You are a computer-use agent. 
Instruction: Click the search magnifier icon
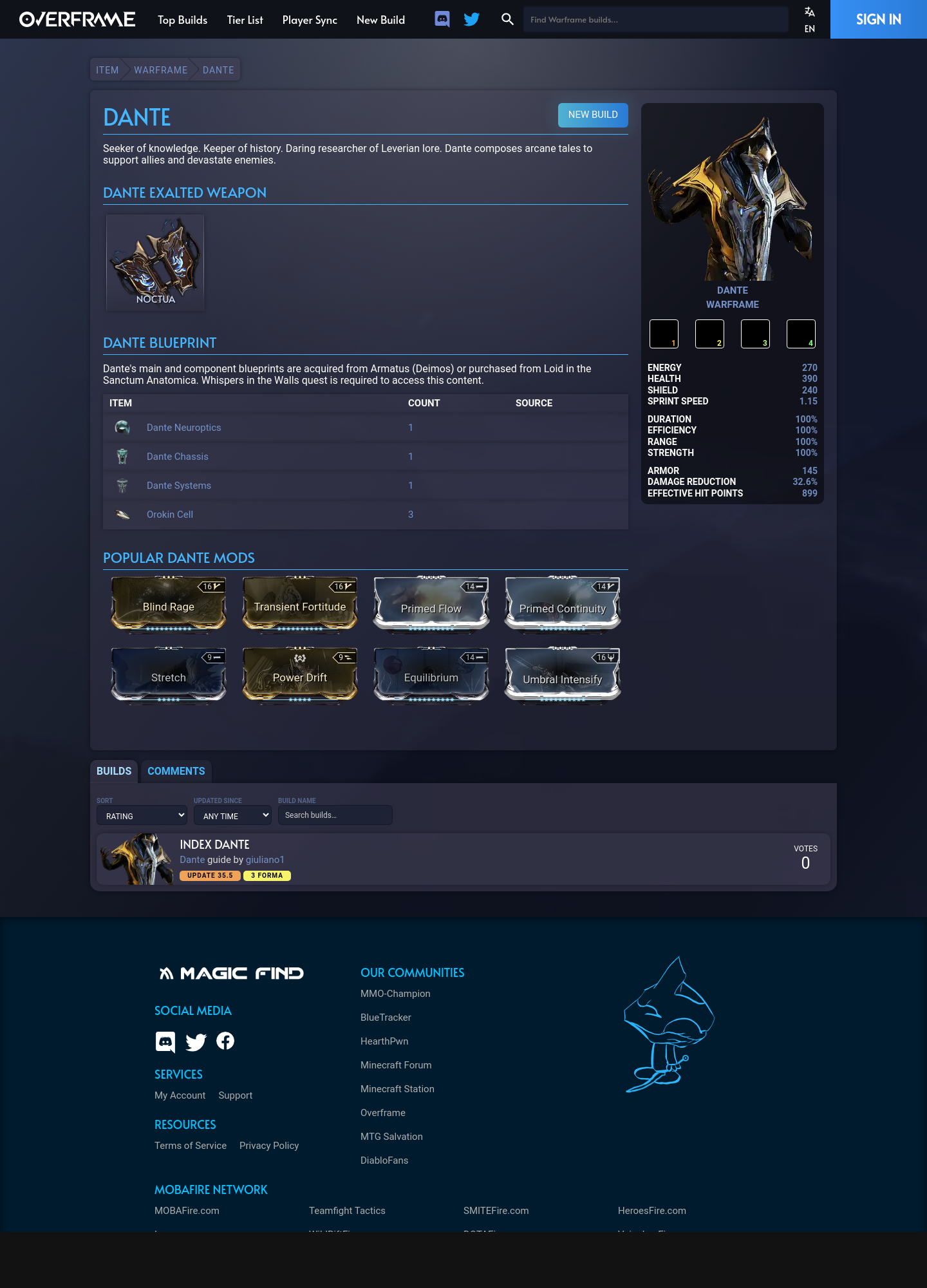[508, 19]
